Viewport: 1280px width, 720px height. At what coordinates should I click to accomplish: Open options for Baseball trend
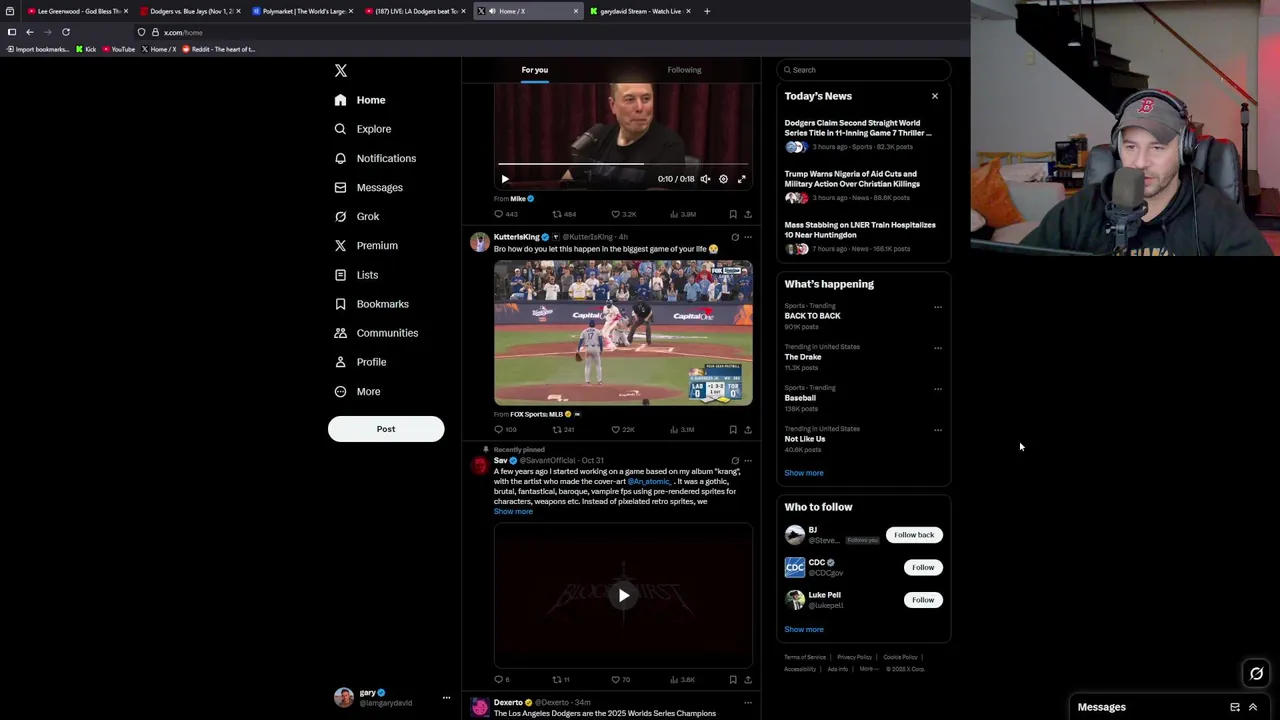(x=938, y=389)
